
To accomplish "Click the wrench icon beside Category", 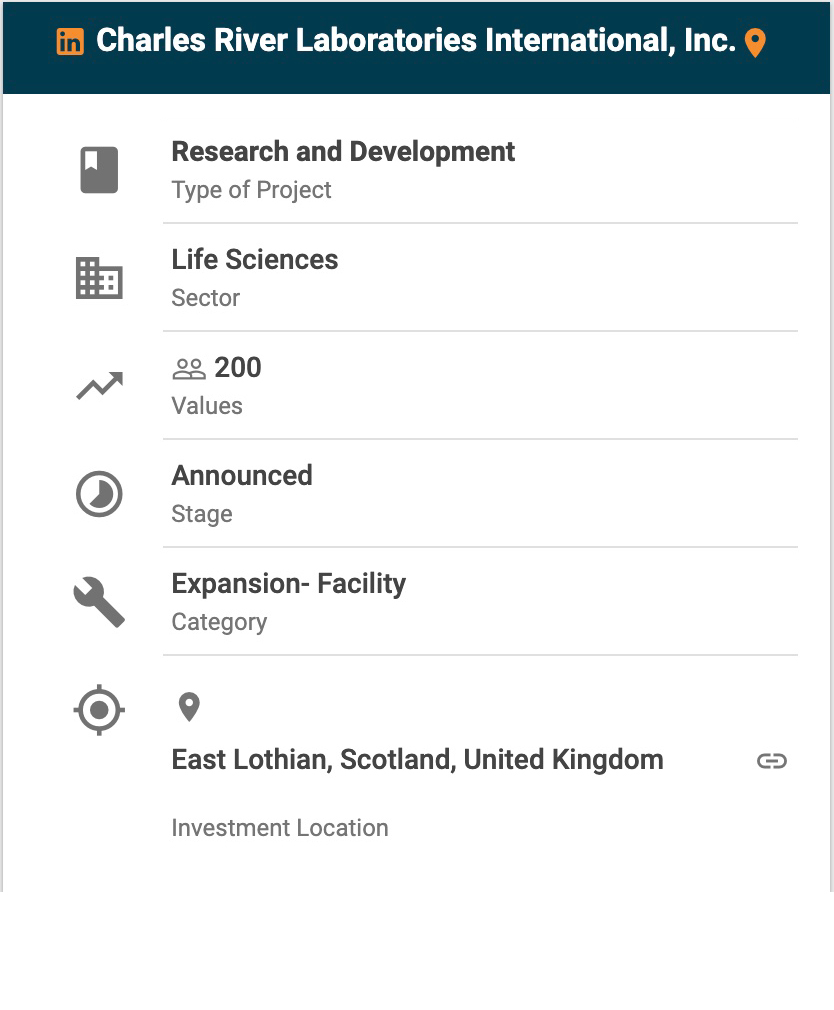I will click(99, 603).
